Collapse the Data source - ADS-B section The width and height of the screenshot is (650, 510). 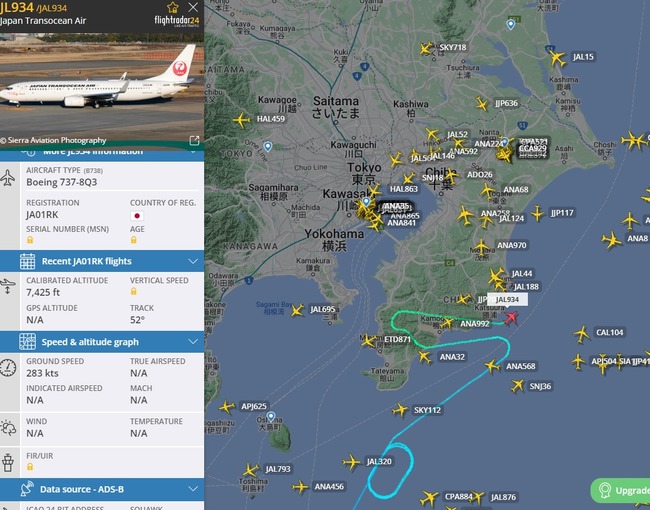point(193,489)
